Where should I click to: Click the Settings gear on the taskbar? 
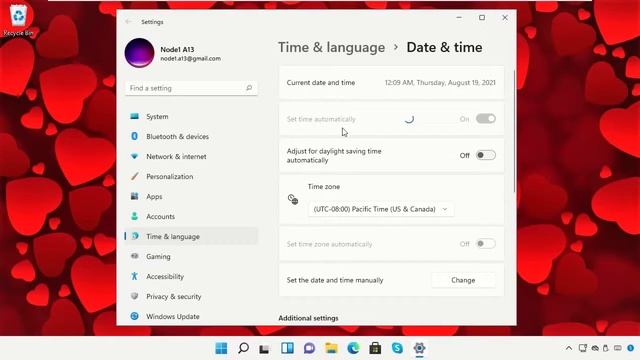tap(419, 348)
